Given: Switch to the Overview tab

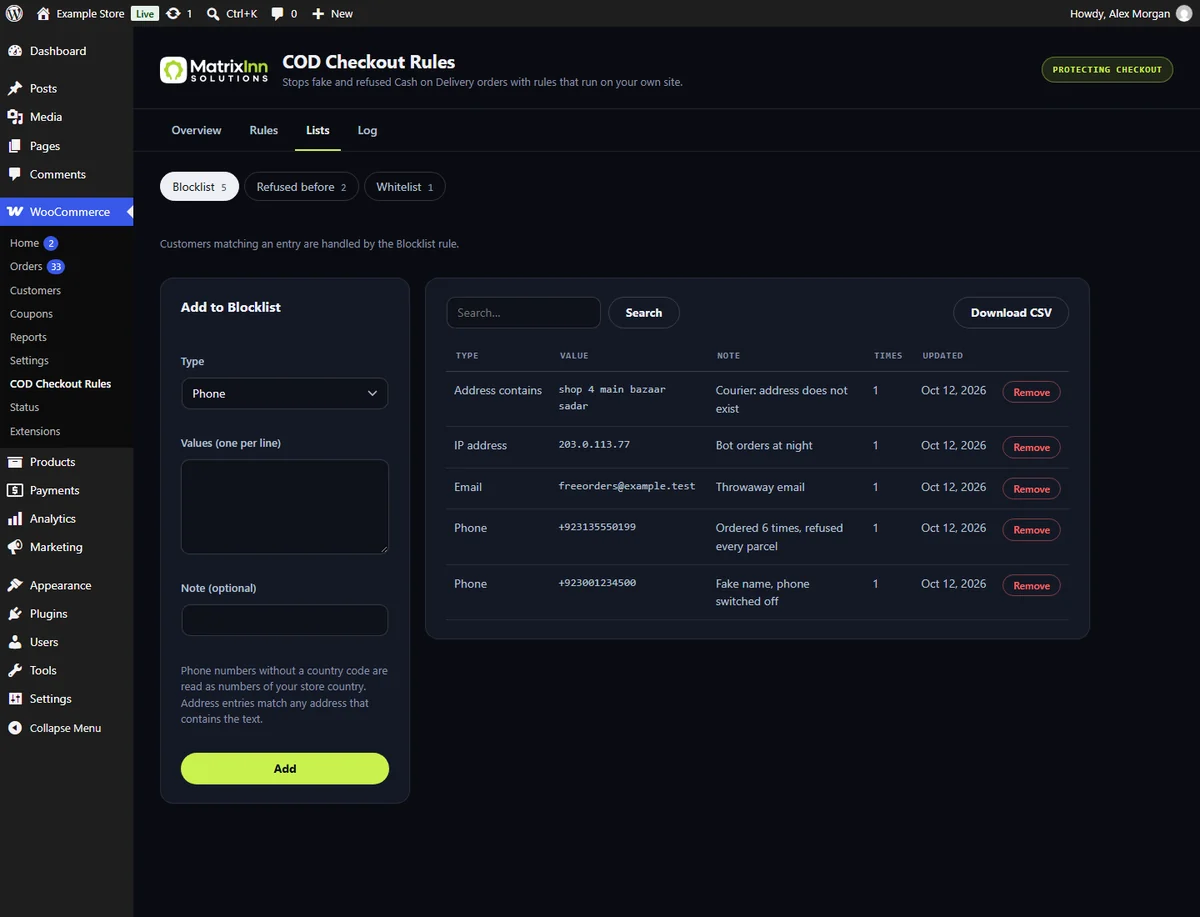Looking at the screenshot, I should 196,130.
